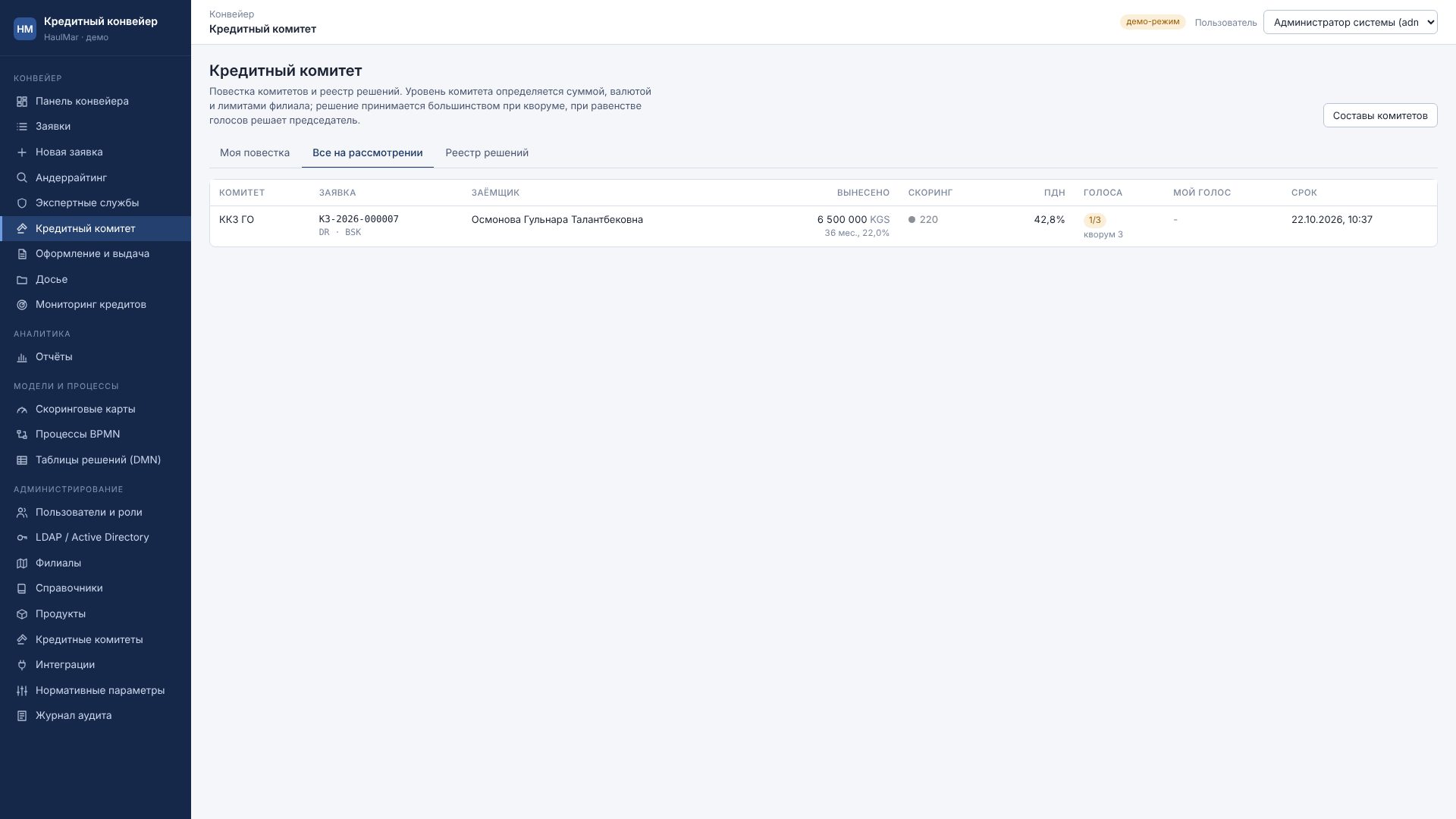Click the amount 6 500 000 KGS
Screen dimensions: 1456x819
[853, 220]
